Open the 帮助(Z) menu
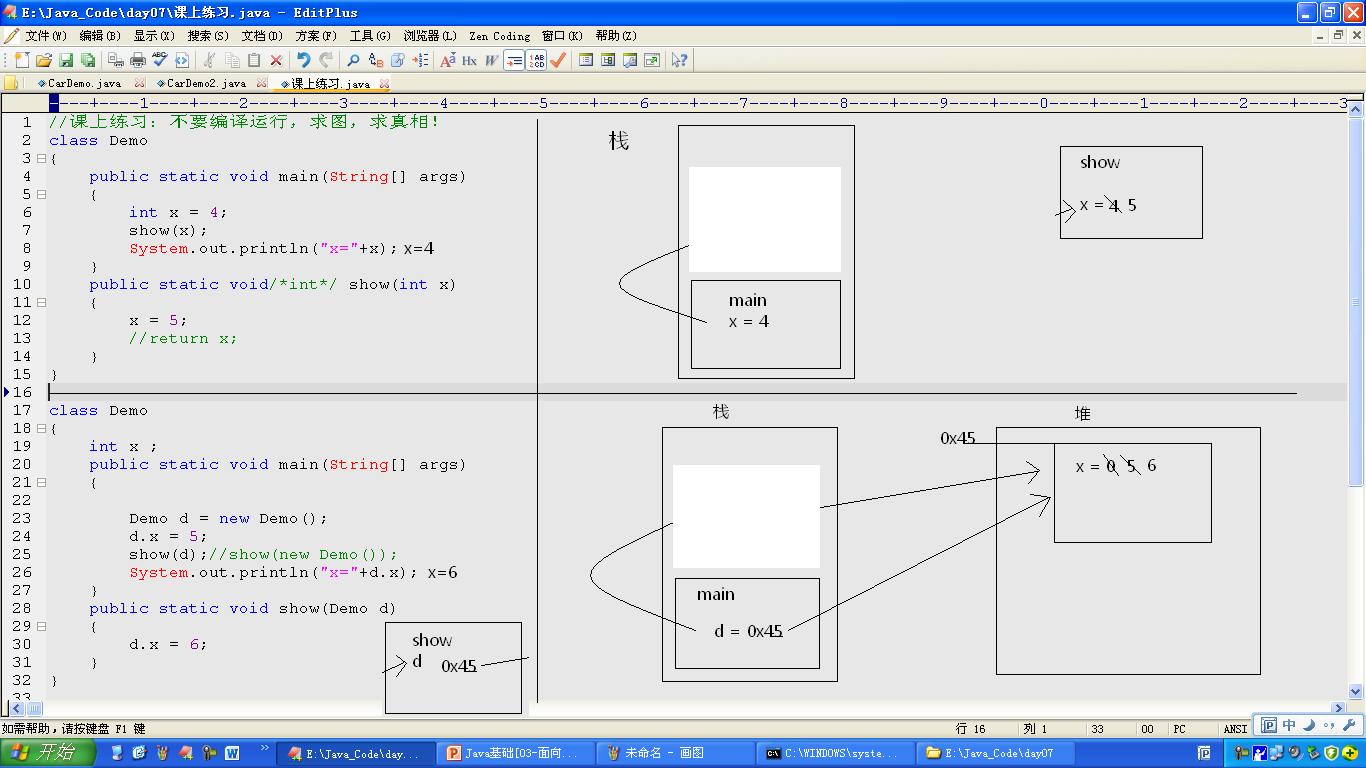This screenshot has height=768, width=1366. coord(616,36)
